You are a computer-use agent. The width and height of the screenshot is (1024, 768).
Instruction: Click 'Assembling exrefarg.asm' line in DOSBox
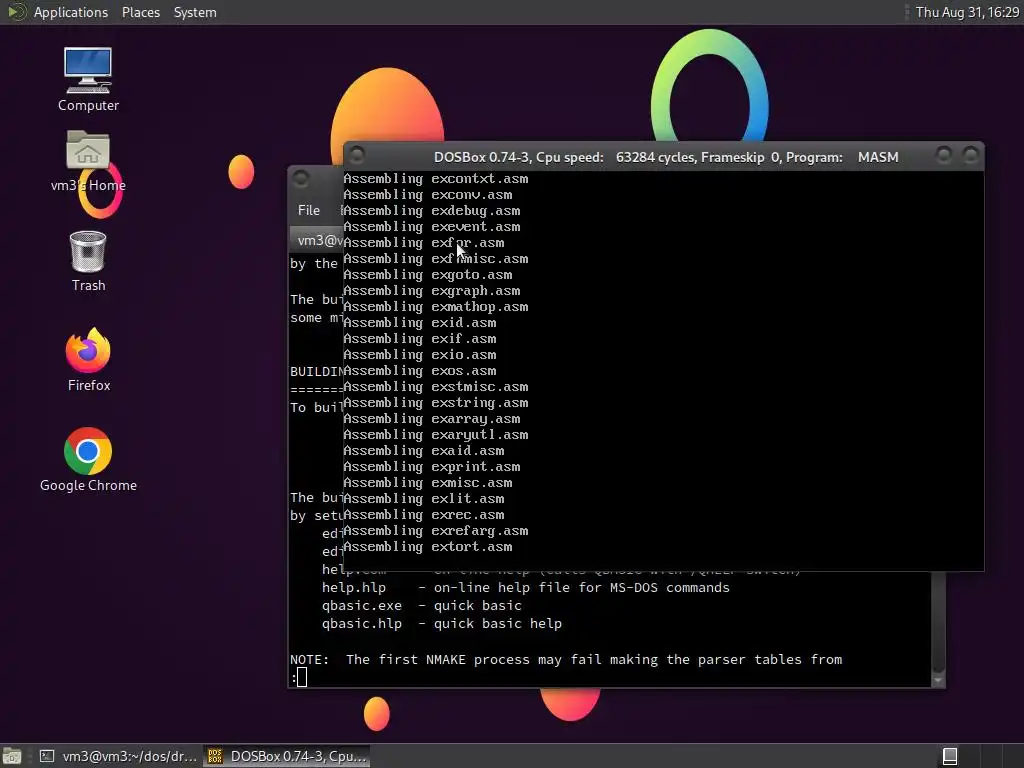click(436, 530)
